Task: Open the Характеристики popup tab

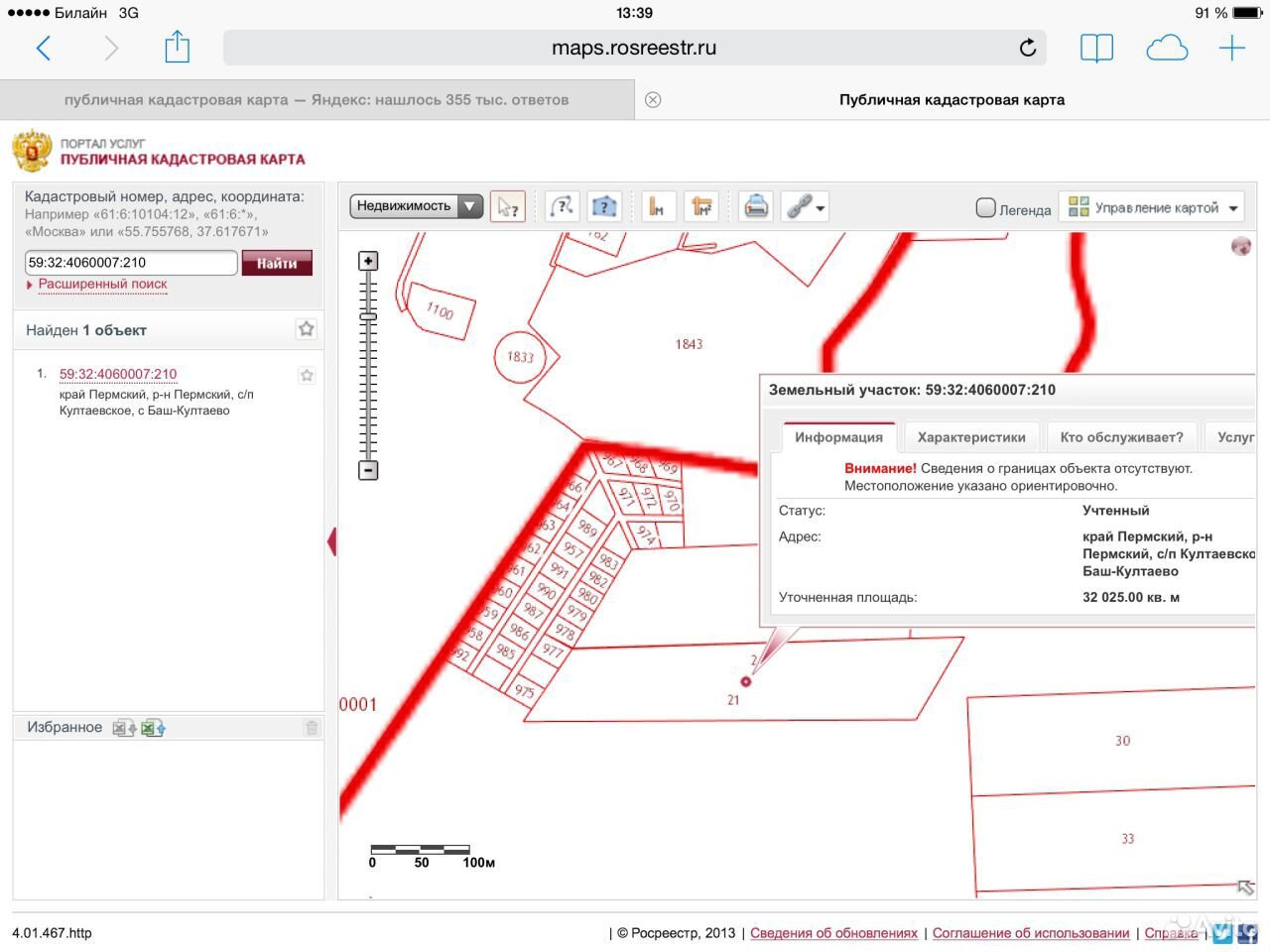Action: pyautogui.click(x=971, y=437)
